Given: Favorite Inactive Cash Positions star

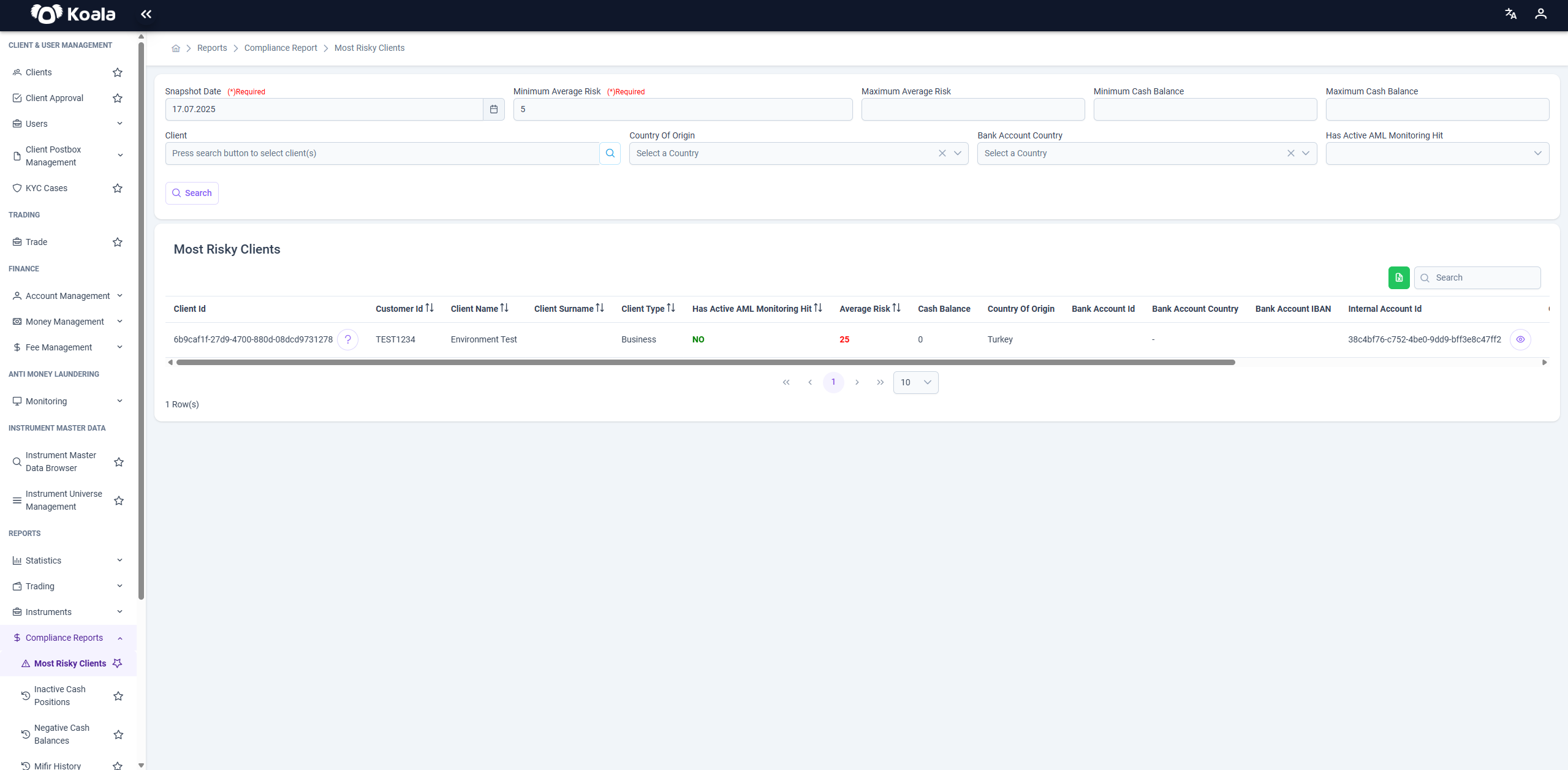Looking at the screenshot, I should pos(118,696).
